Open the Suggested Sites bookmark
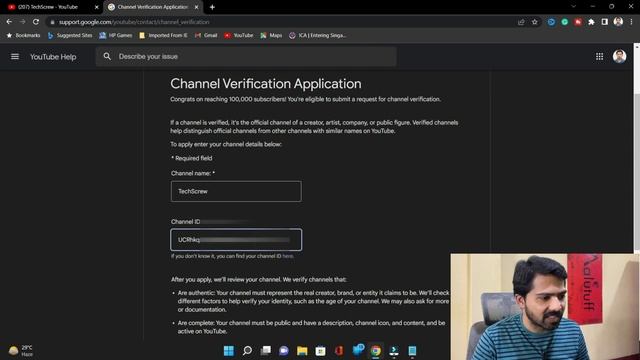The width and height of the screenshot is (640, 360). coord(70,36)
